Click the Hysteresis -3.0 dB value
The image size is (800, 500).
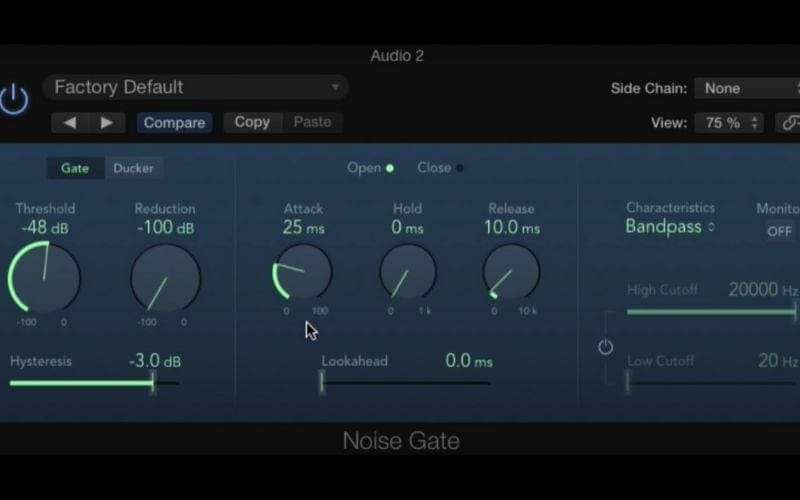pos(155,361)
